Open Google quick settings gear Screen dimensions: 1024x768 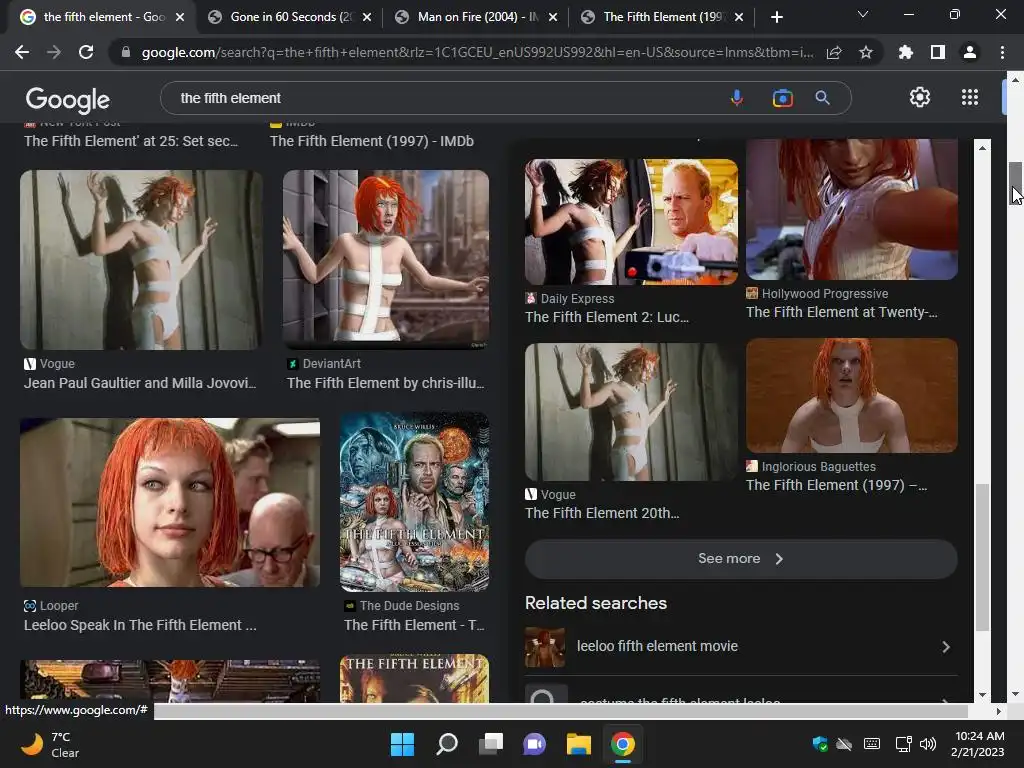click(x=920, y=97)
